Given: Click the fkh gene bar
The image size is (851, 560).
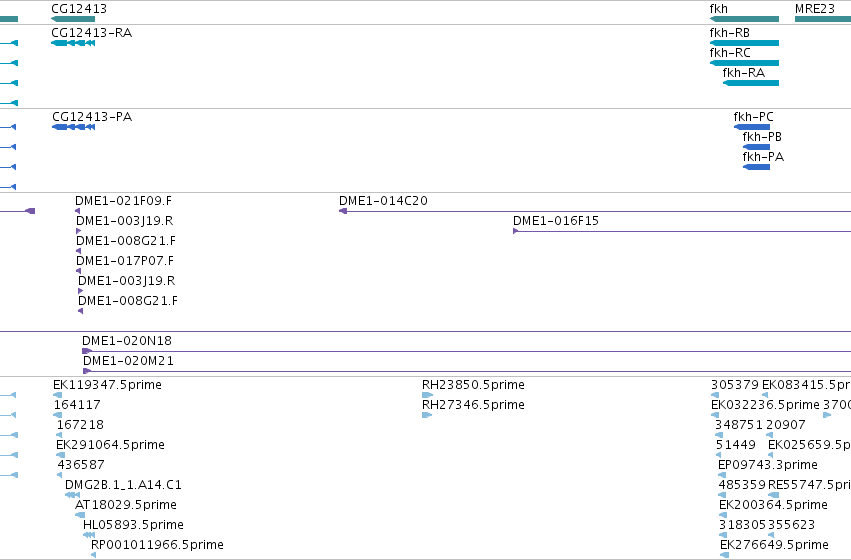Looking at the screenshot, I should (744, 19).
